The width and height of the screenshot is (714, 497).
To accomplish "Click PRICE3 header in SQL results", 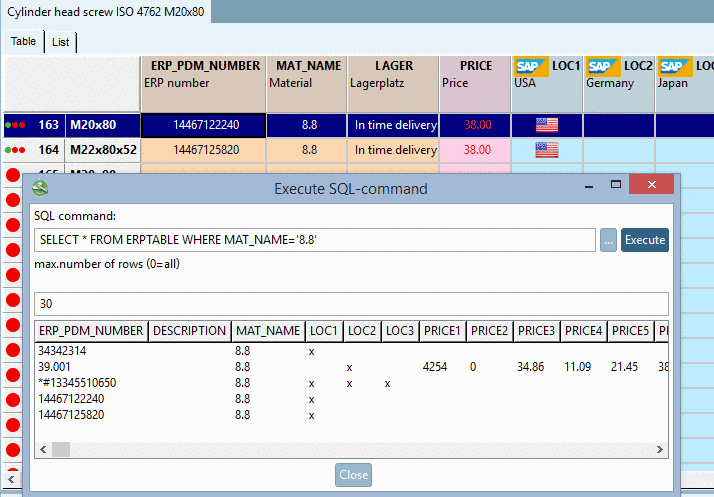I will pos(536,331).
